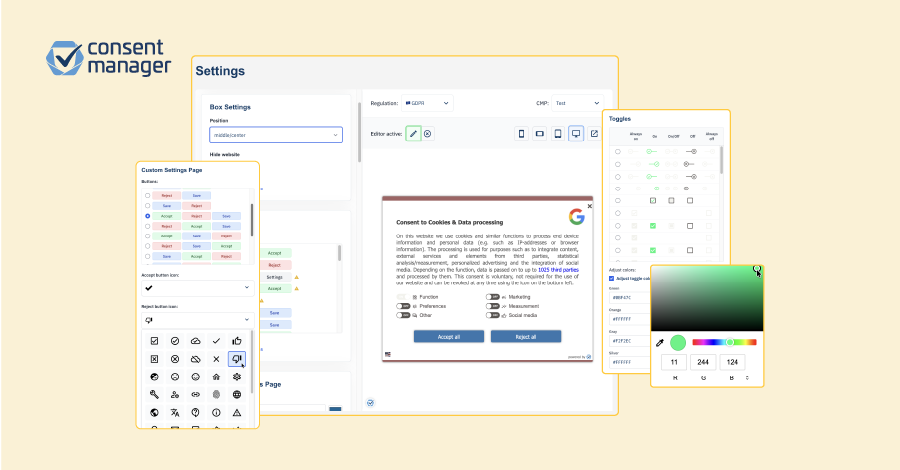This screenshot has width=900, height=470.
Task: Check the Adjust toggle colors checkbox
Action: (611, 279)
